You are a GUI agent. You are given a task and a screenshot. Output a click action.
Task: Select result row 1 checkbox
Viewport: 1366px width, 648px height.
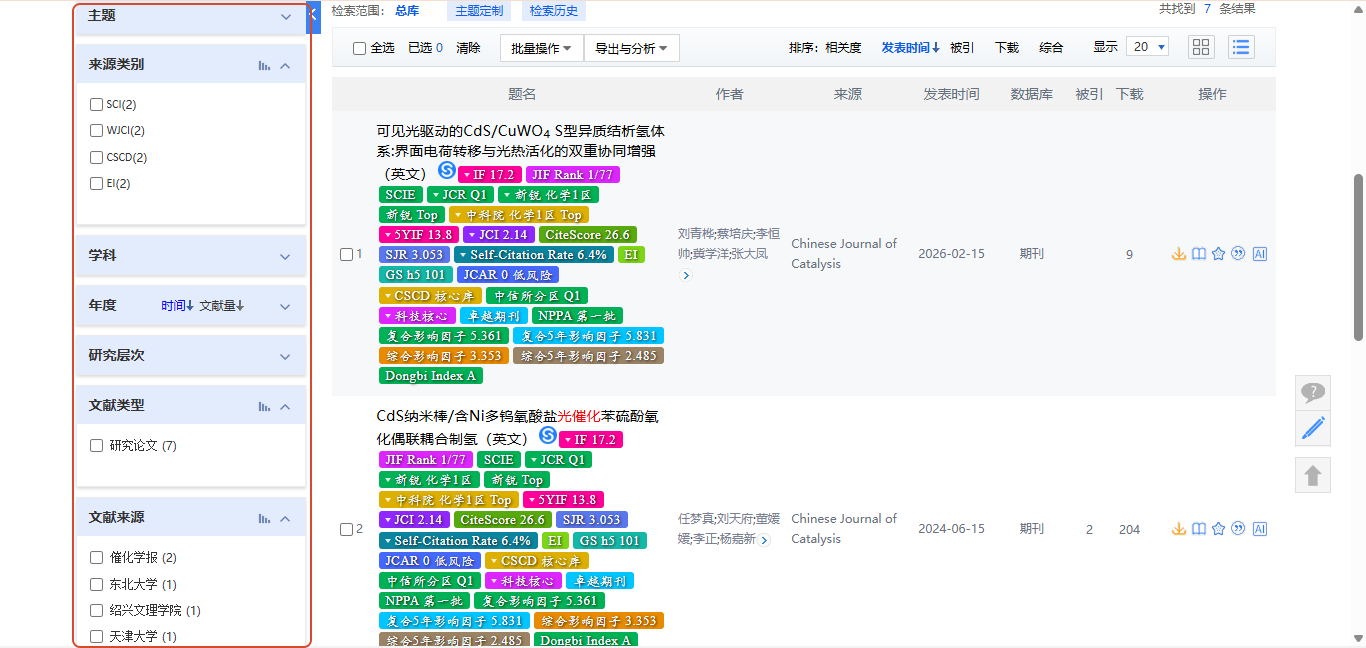(346, 254)
